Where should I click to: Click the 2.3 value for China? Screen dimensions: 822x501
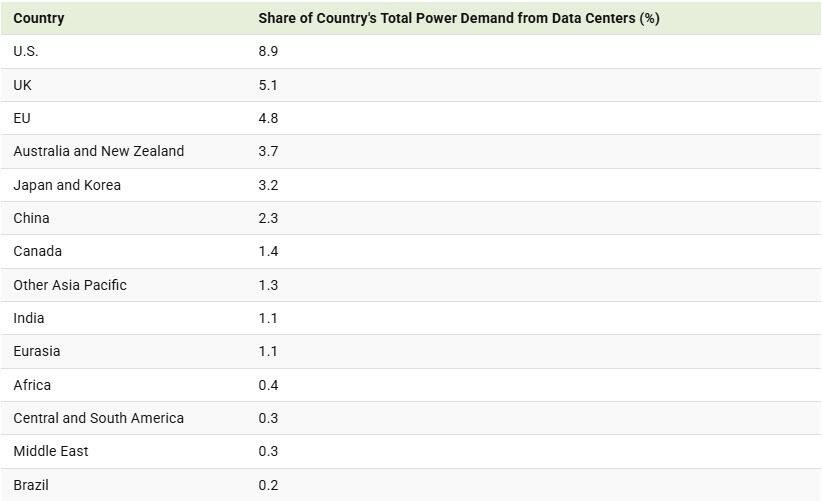click(x=268, y=218)
